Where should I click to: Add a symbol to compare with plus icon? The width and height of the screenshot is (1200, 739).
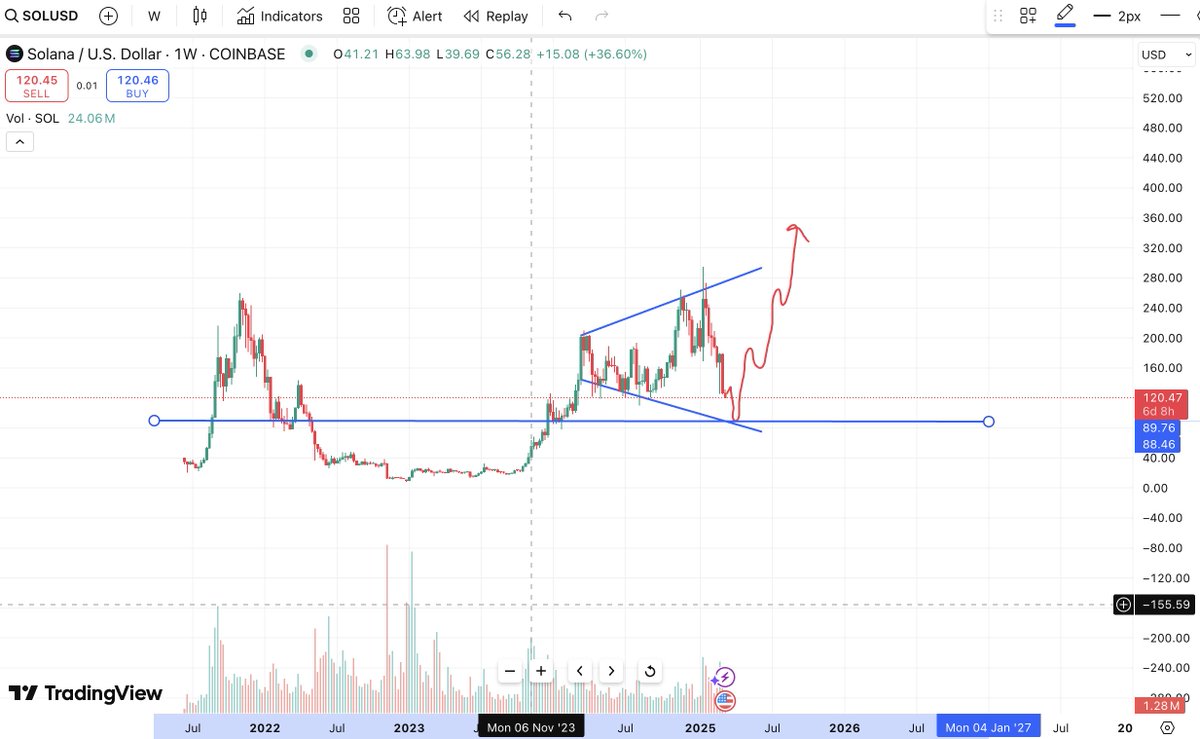click(108, 16)
